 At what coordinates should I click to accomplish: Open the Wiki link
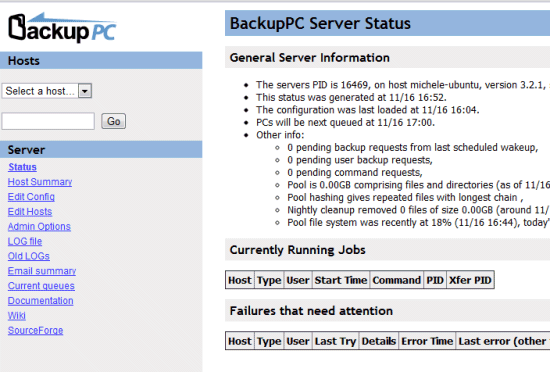click(x=17, y=316)
